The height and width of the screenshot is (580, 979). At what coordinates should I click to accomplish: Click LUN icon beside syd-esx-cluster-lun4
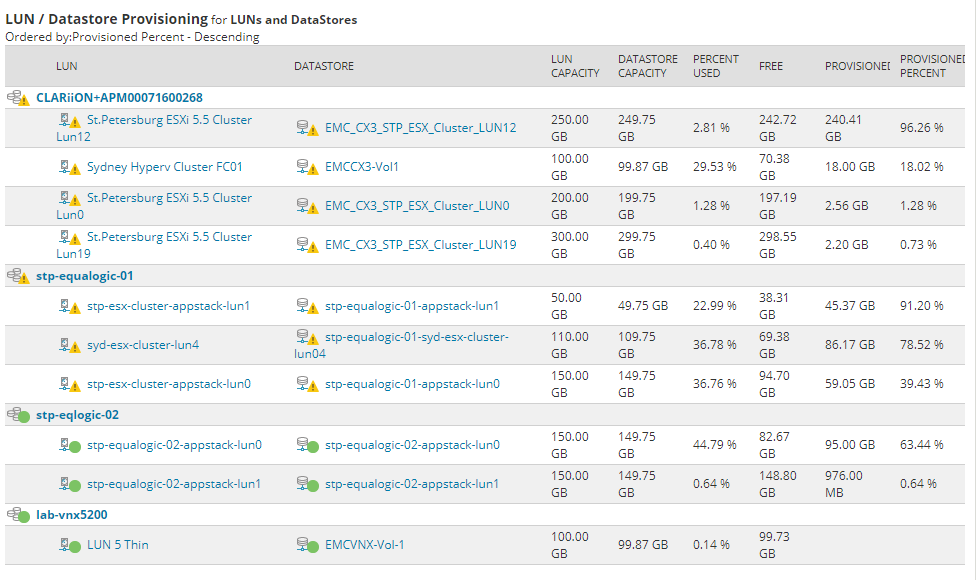(70, 345)
